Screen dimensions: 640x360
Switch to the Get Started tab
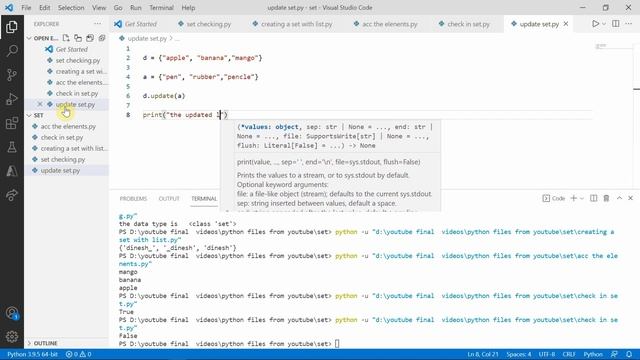pyautogui.click(x=140, y=24)
